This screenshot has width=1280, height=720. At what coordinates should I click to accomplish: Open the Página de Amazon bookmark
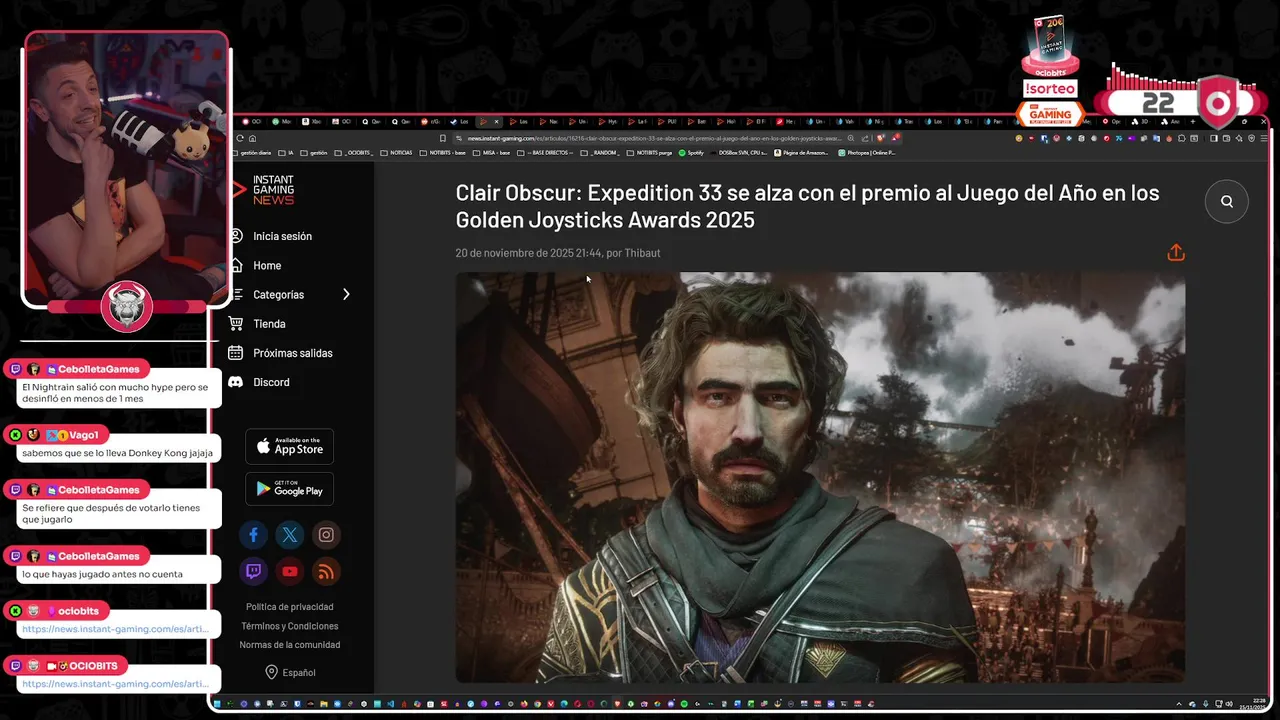coord(799,153)
